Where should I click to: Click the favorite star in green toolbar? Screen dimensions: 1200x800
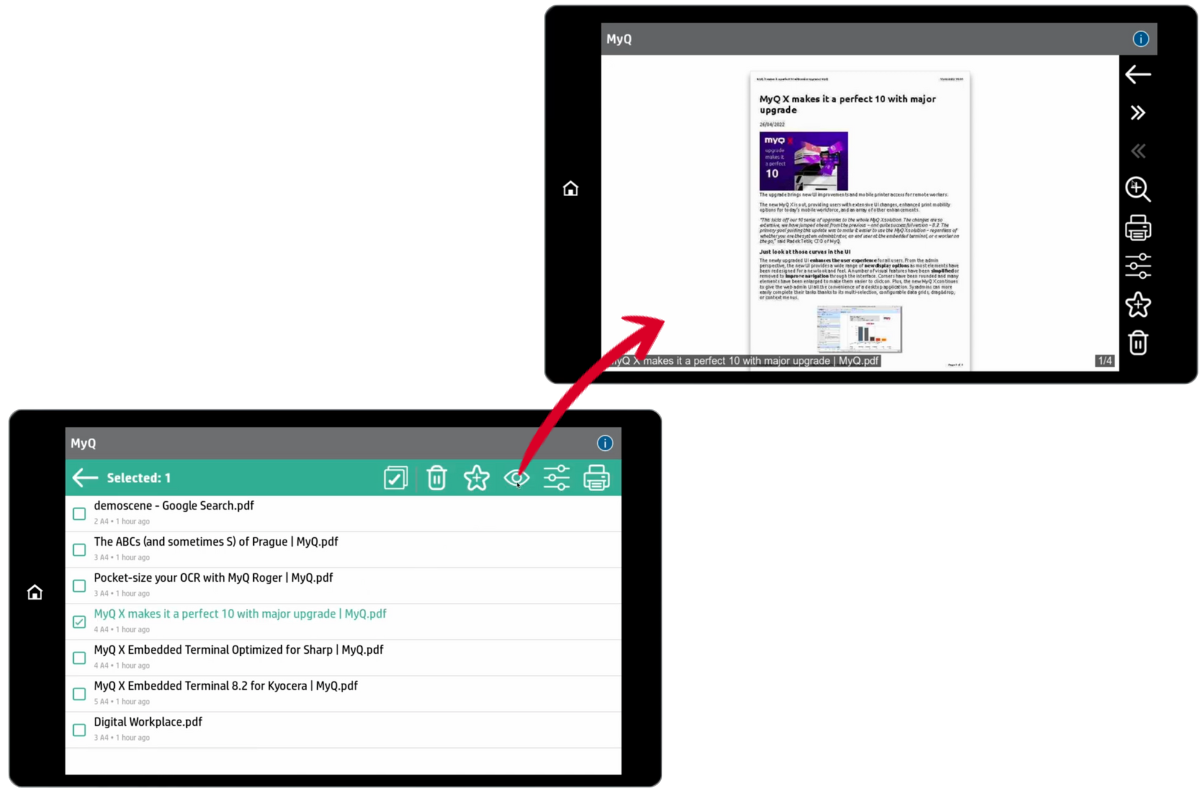[476, 478]
